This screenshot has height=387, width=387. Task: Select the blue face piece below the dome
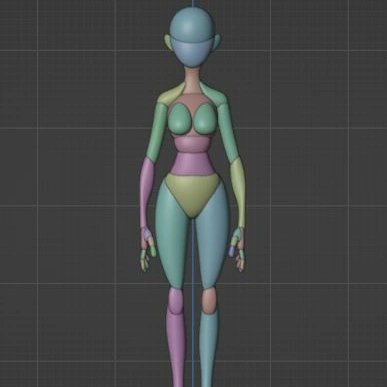point(193,53)
